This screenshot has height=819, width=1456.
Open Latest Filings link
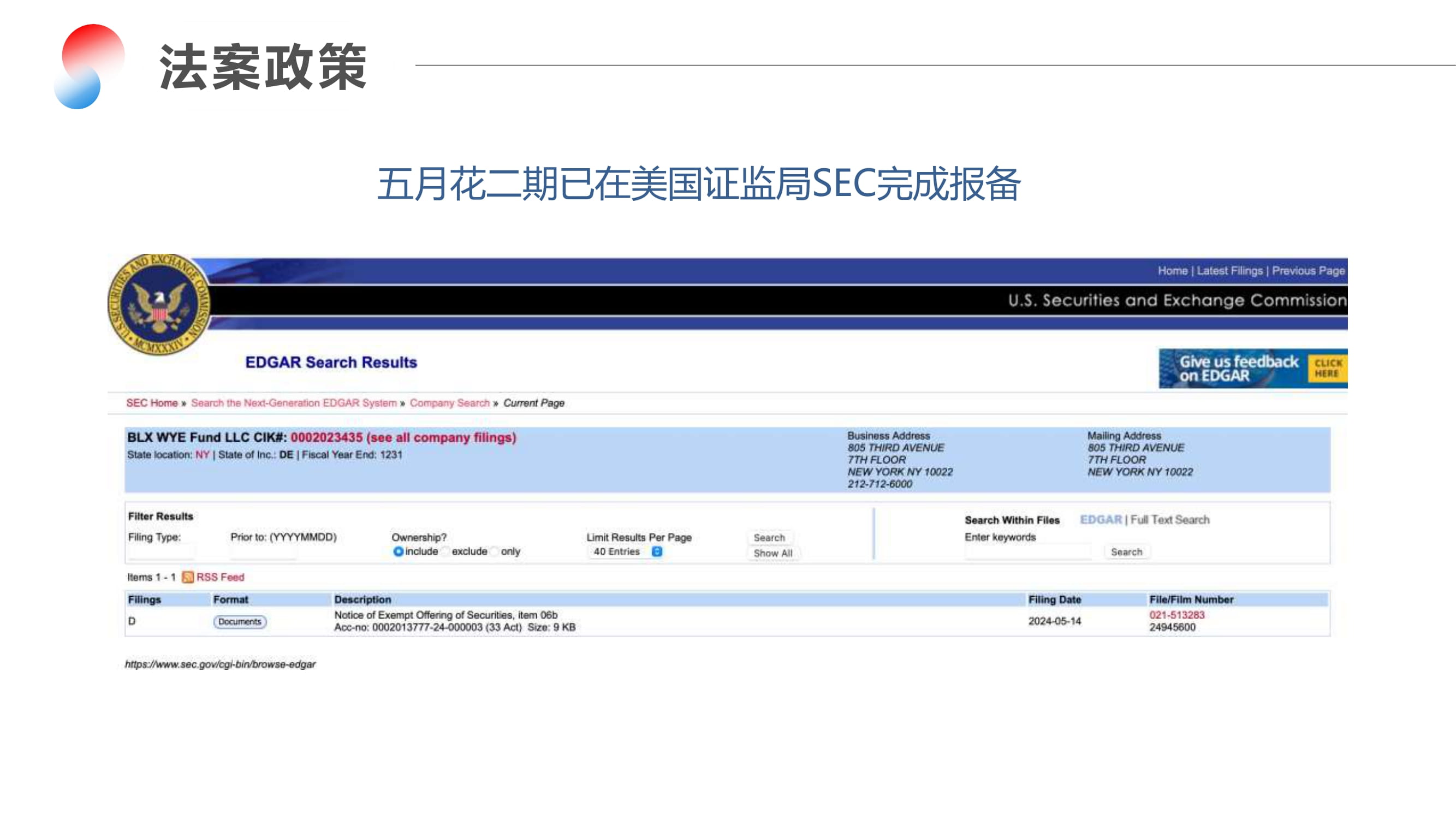click(x=1229, y=271)
